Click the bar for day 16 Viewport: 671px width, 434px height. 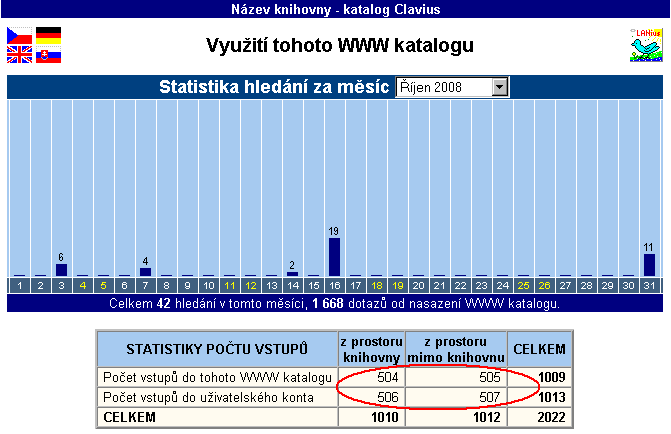(335, 257)
